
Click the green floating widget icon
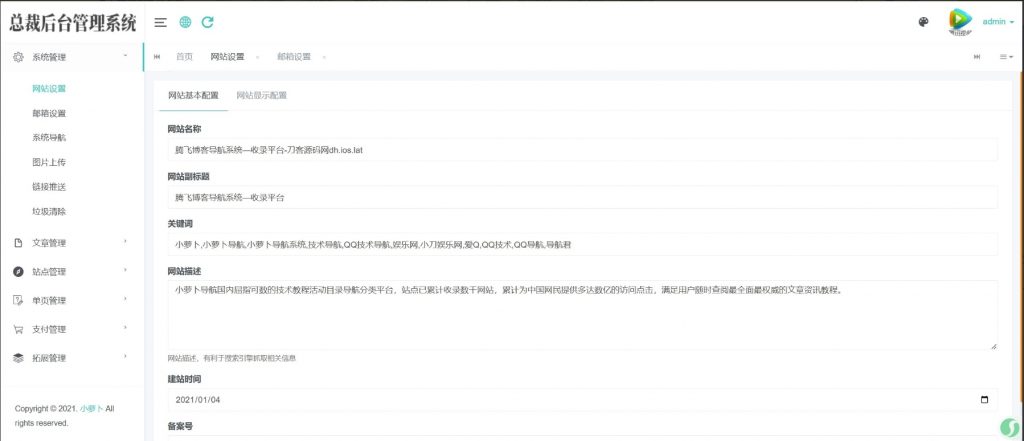click(x=1010, y=427)
